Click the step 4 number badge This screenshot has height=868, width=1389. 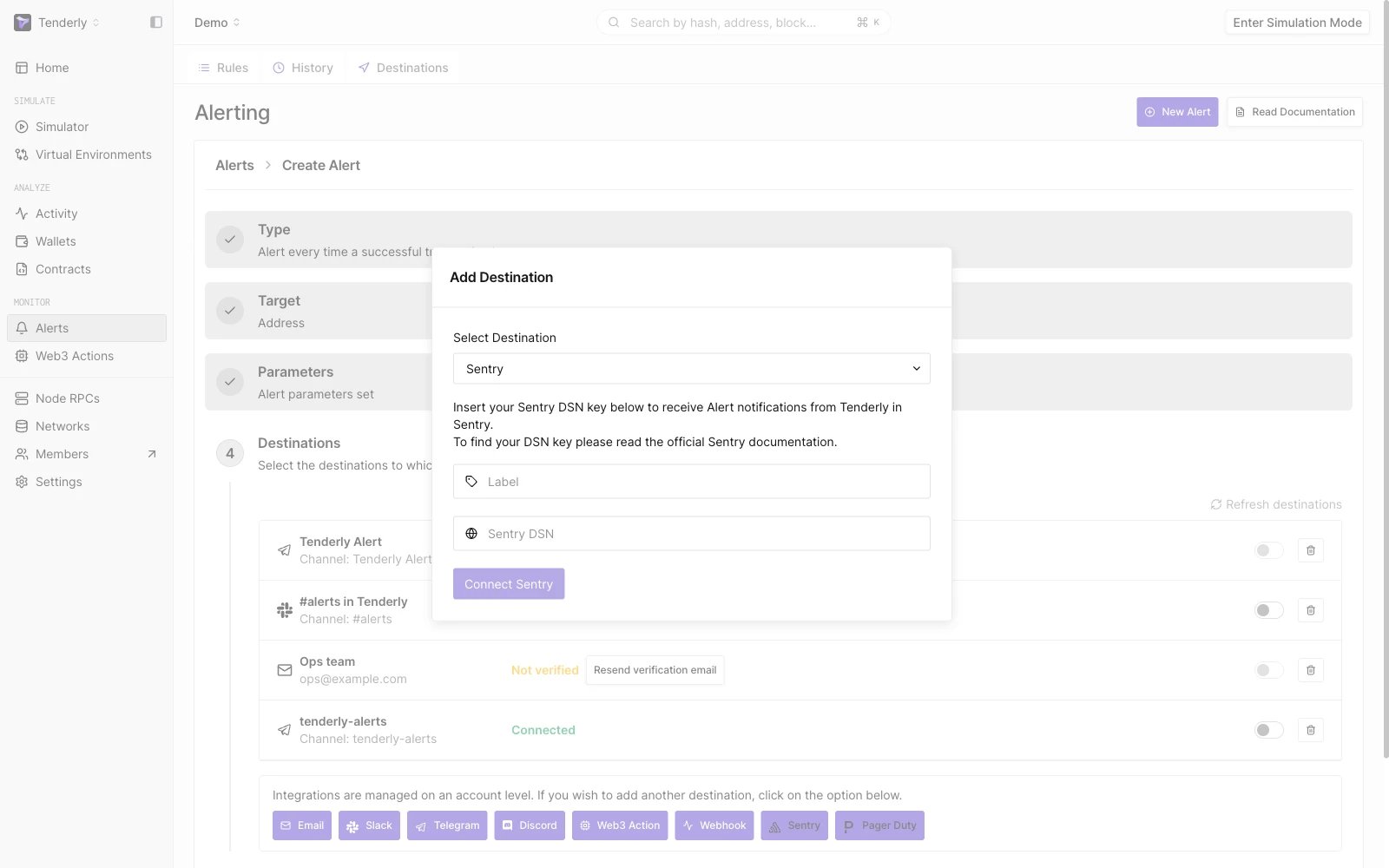tap(230, 453)
